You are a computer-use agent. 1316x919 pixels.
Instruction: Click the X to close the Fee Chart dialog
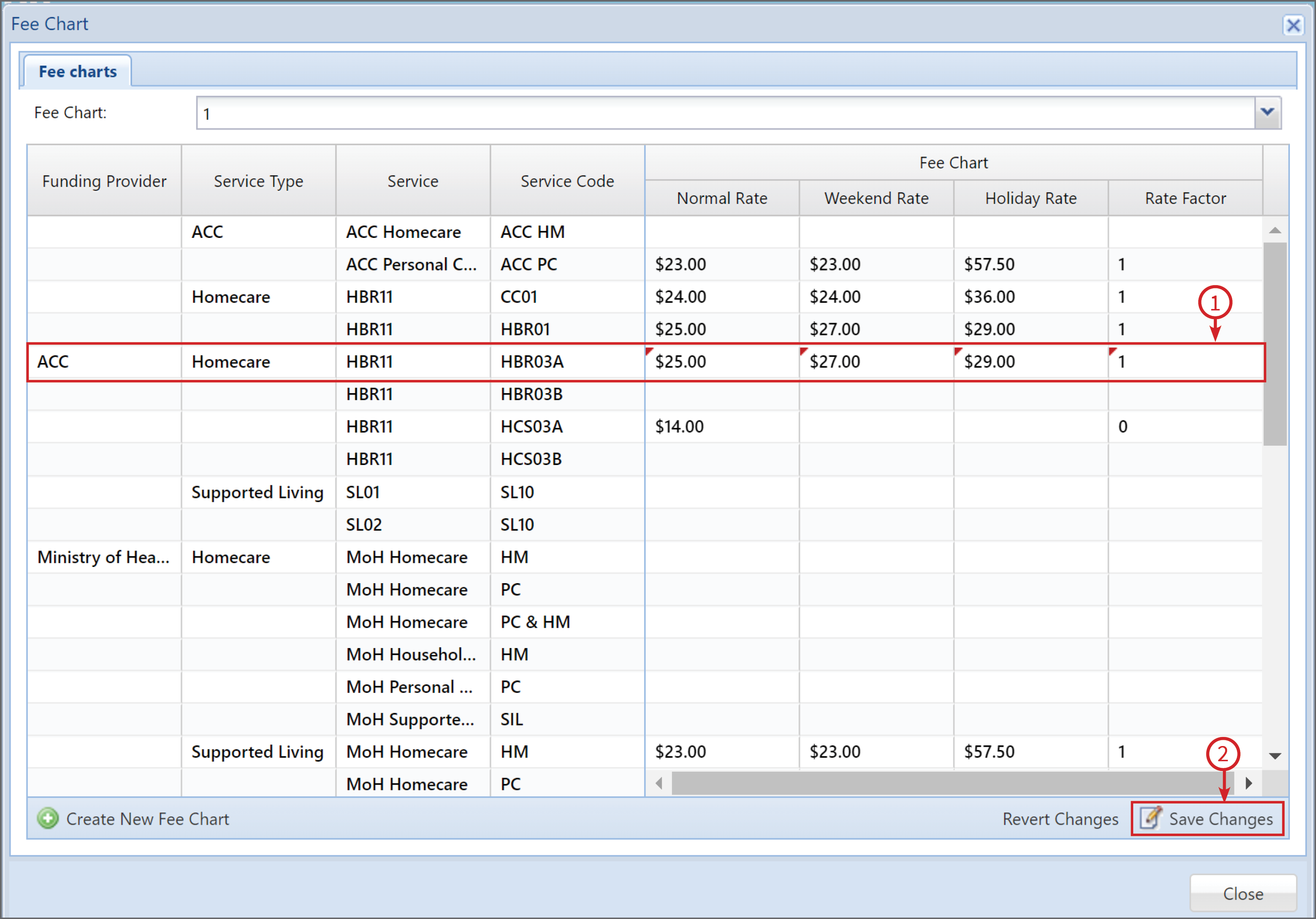pyautogui.click(x=1293, y=25)
